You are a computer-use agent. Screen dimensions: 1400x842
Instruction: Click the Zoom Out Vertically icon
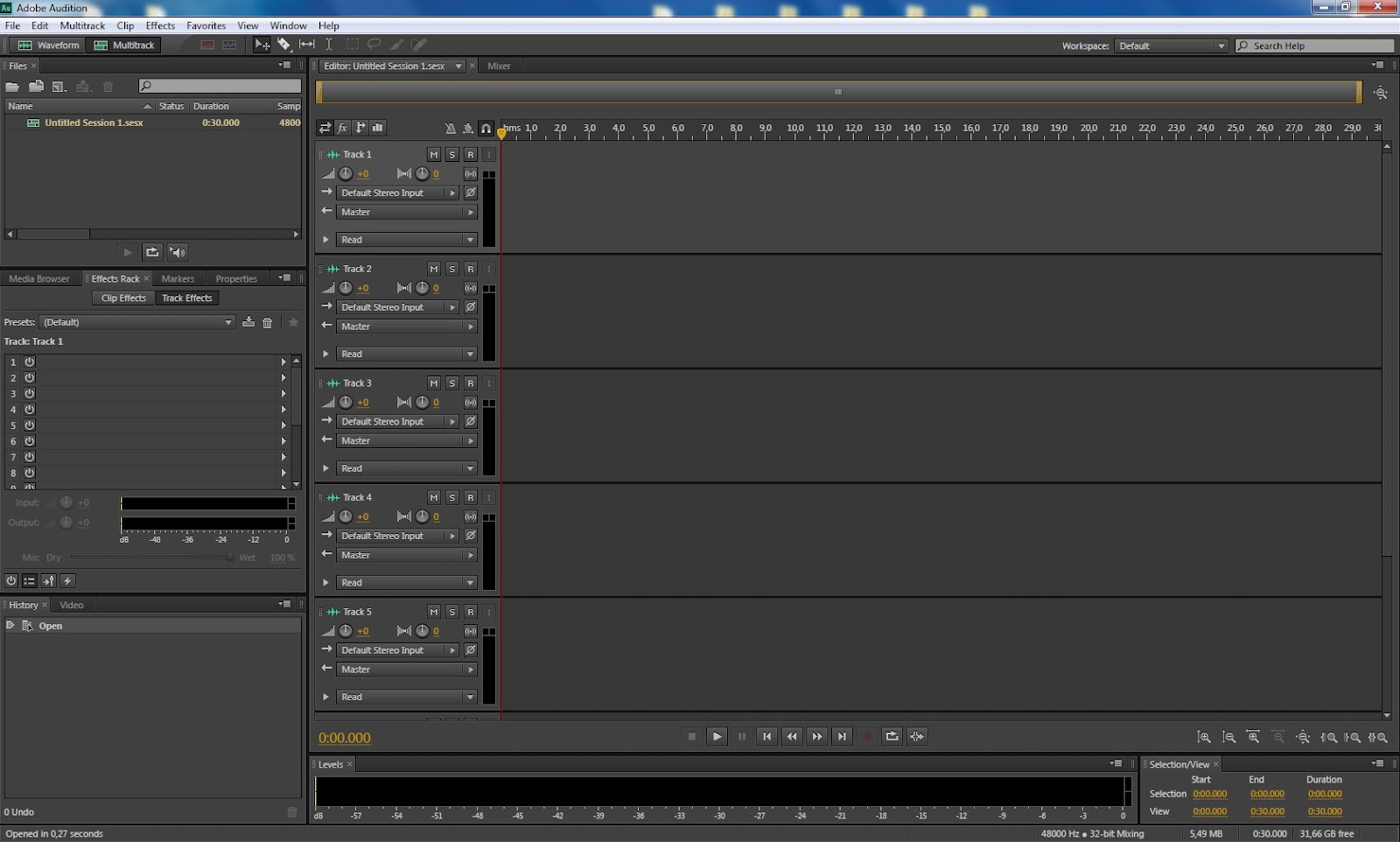point(1228,738)
